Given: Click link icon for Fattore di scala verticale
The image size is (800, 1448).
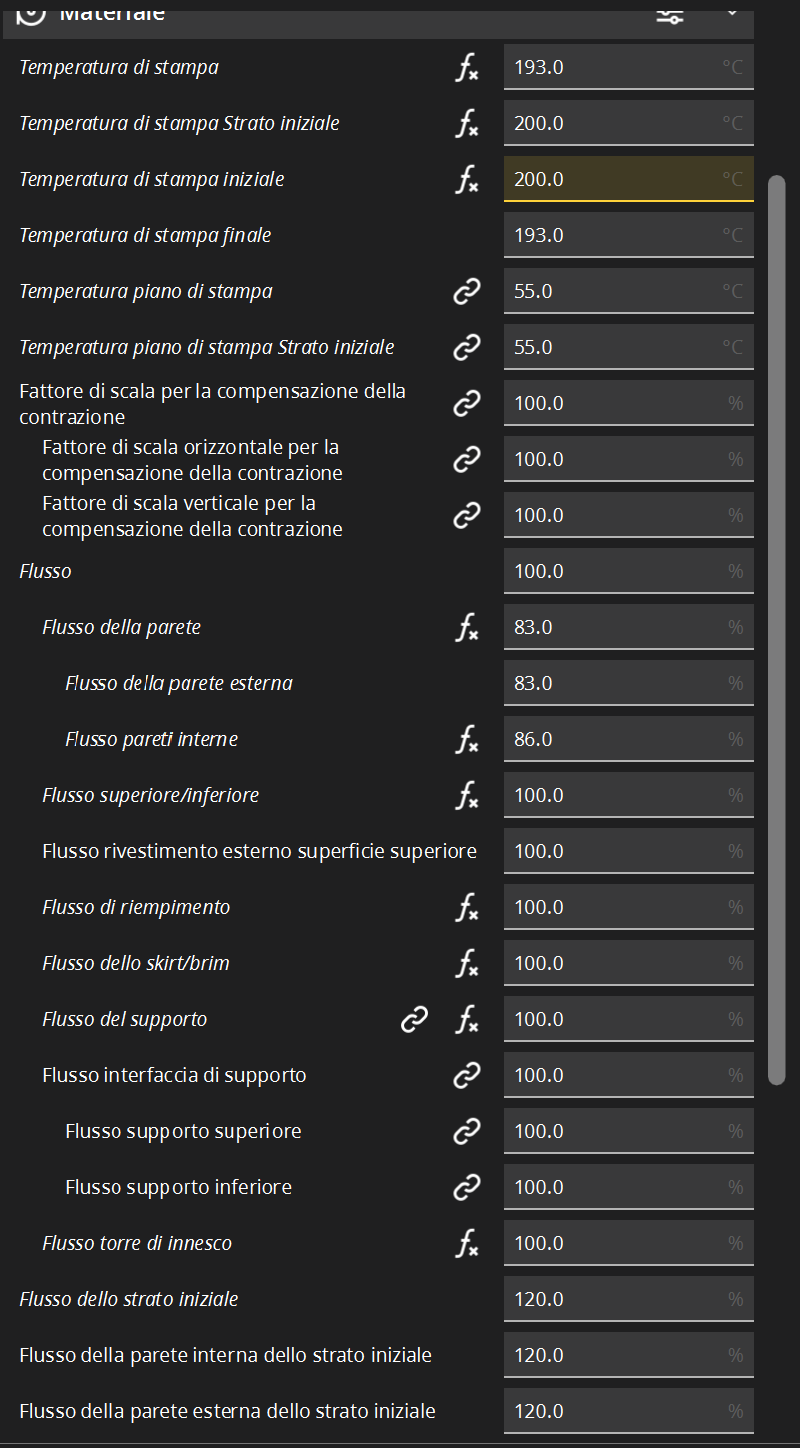Looking at the screenshot, I should pos(466,516).
